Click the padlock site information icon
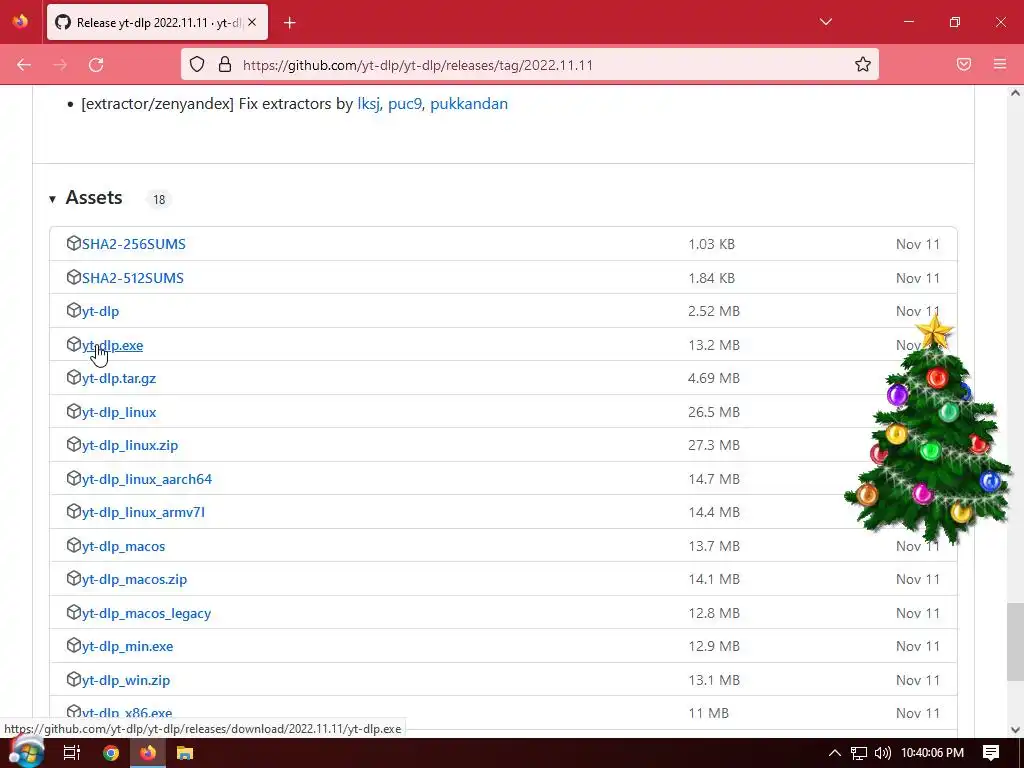1024x768 pixels. click(x=225, y=64)
